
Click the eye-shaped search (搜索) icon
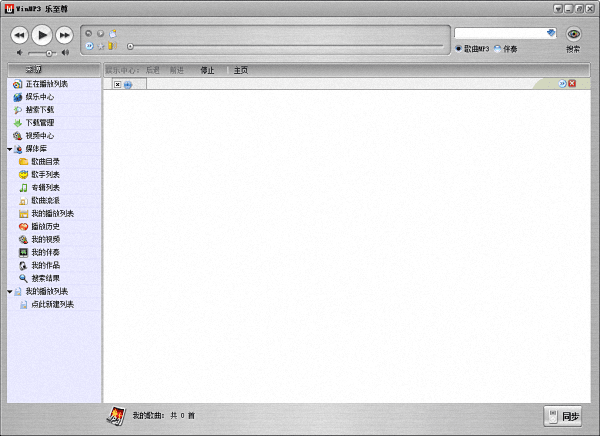[573, 34]
